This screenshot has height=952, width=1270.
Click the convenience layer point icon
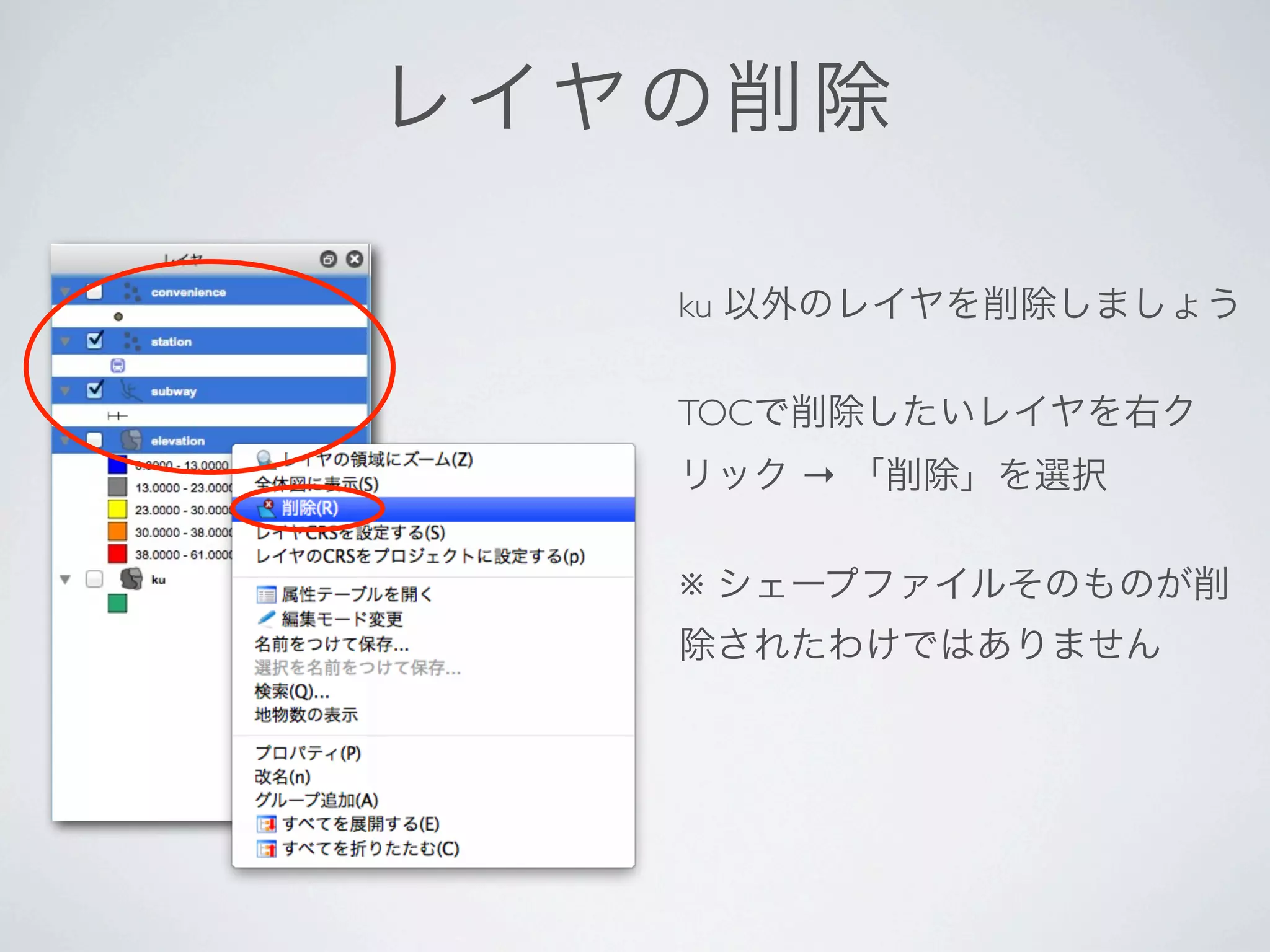point(131,292)
